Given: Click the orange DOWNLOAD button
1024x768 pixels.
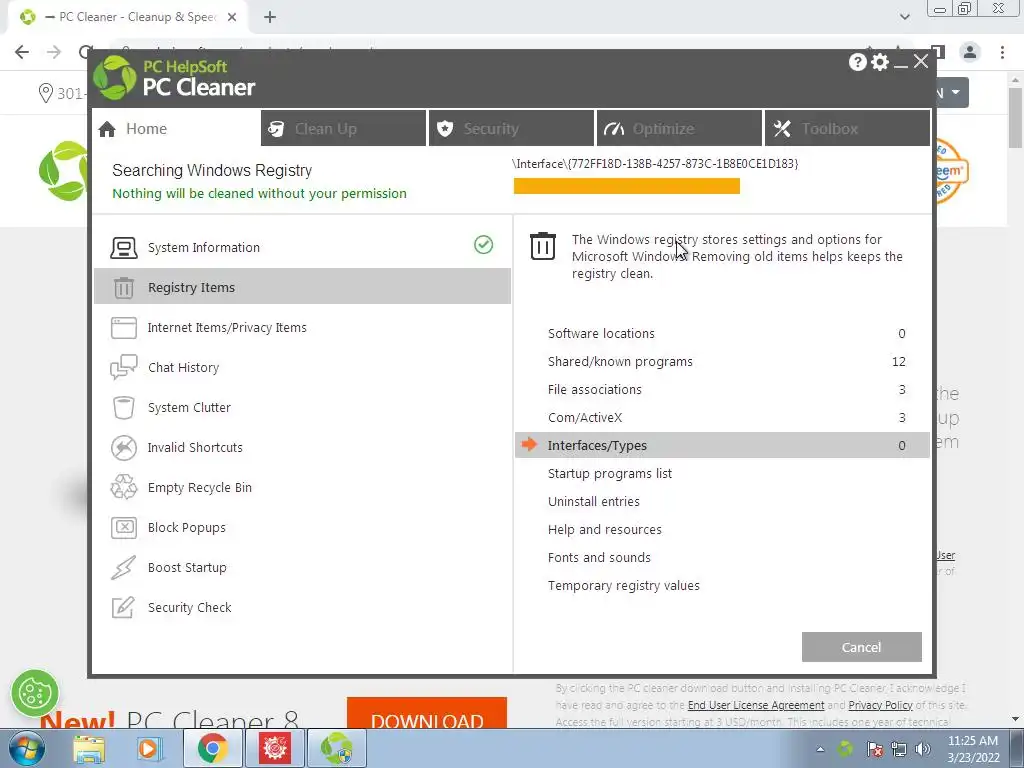Looking at the screenshot, I should (x=427, y=713).
